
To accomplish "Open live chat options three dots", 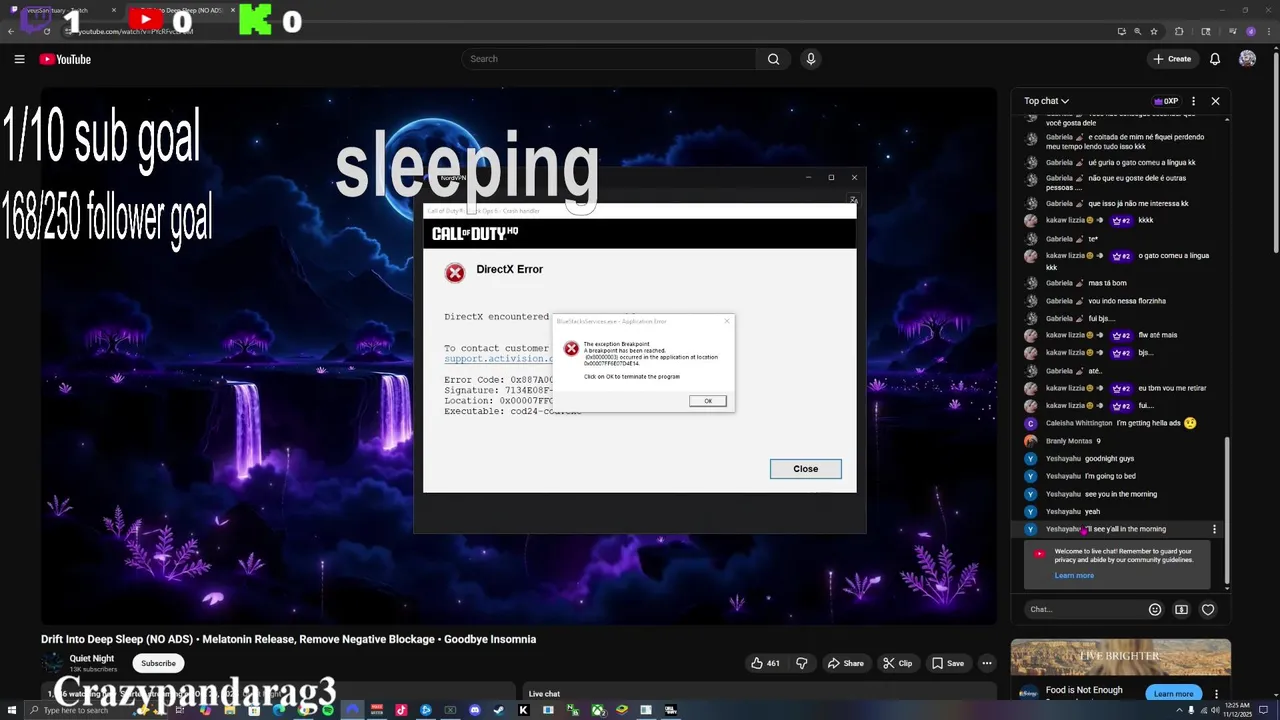I will pyautogui.click(x=1193, y=101).
